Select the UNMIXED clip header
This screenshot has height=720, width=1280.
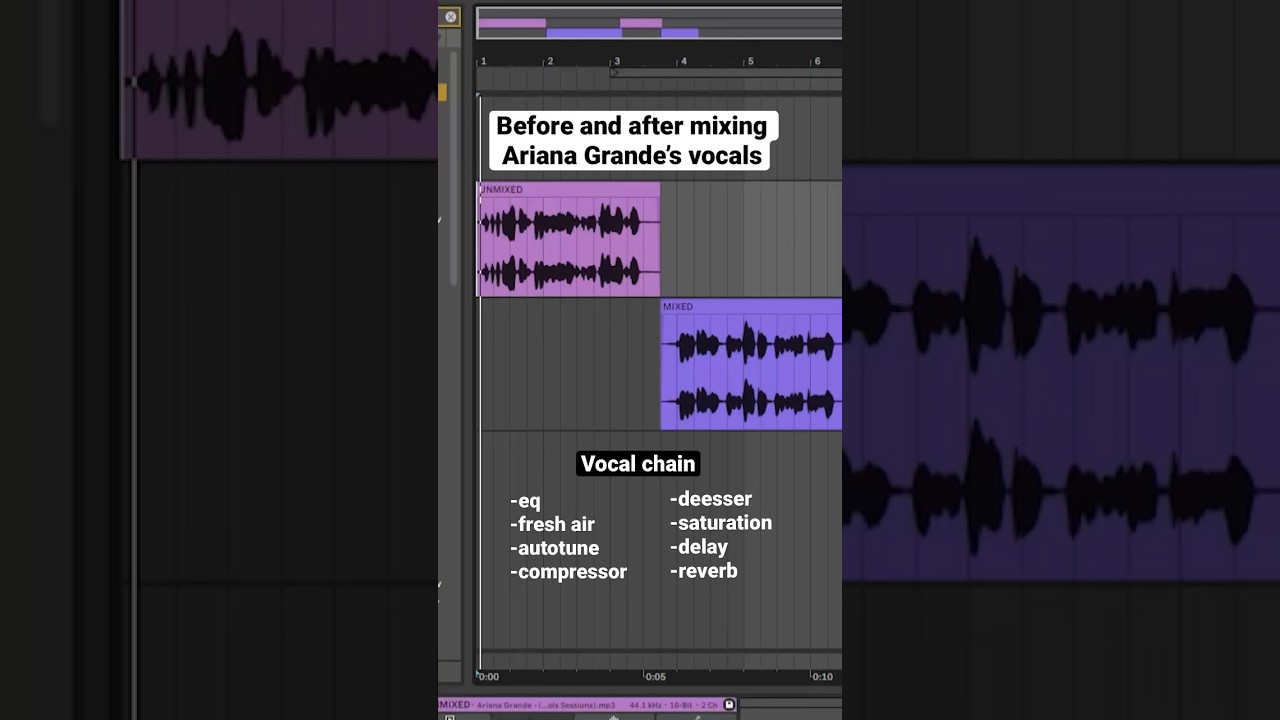click(568, 189)
